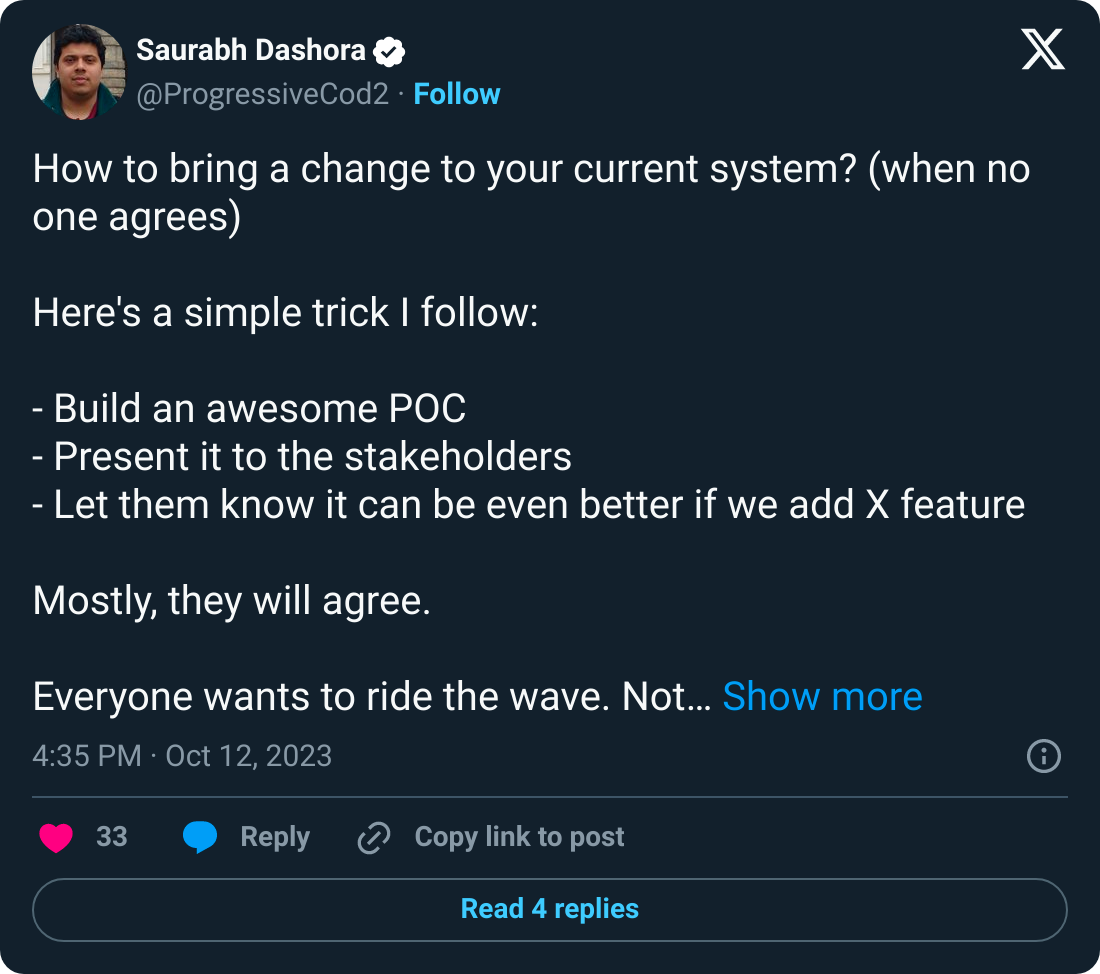Image resolution: width=1100 pixels, height=974 pixels.
Task: Click the Reply label text
Action: coord(272,837)
